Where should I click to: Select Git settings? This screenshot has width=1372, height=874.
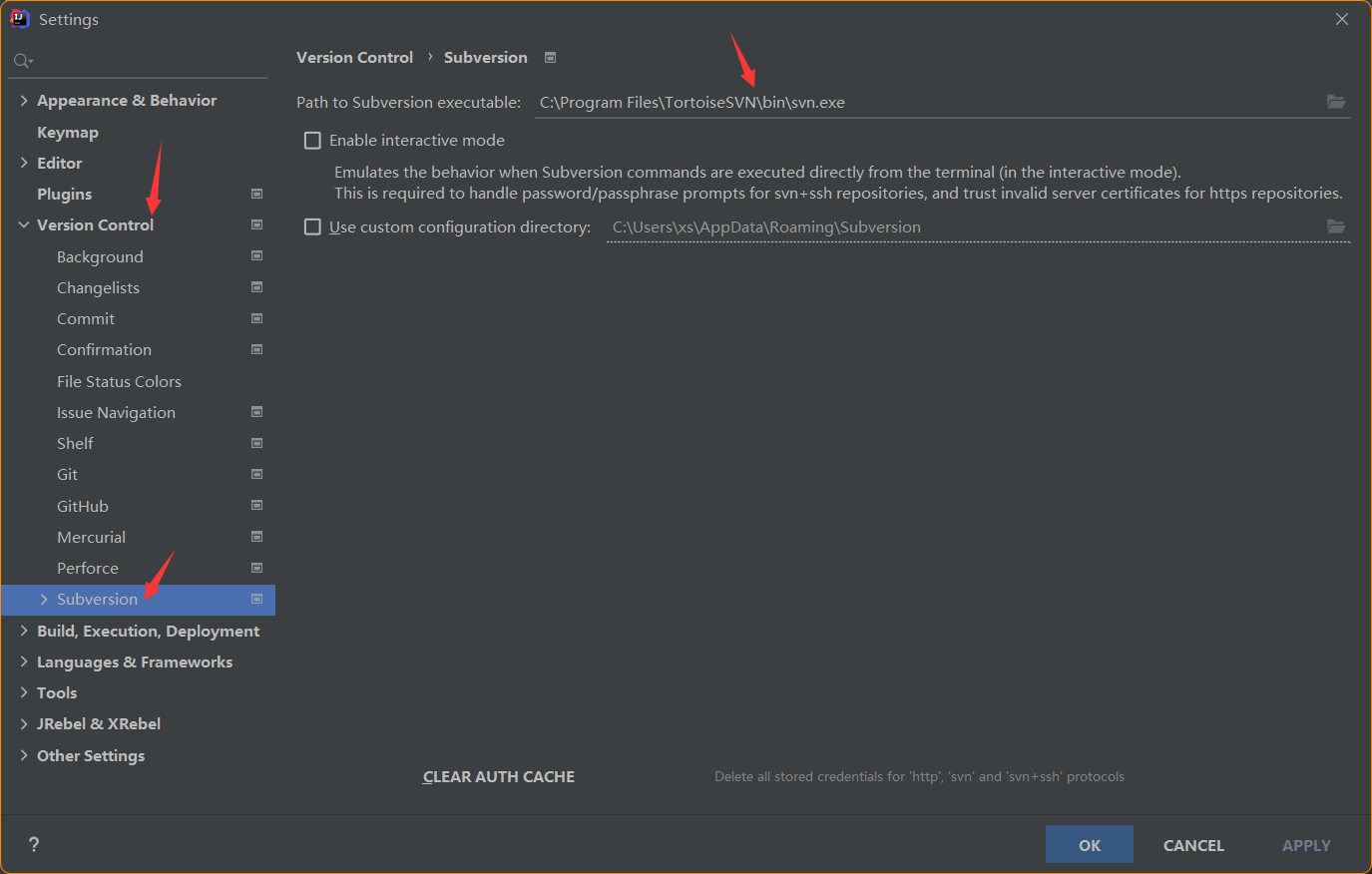click(67, 474)
